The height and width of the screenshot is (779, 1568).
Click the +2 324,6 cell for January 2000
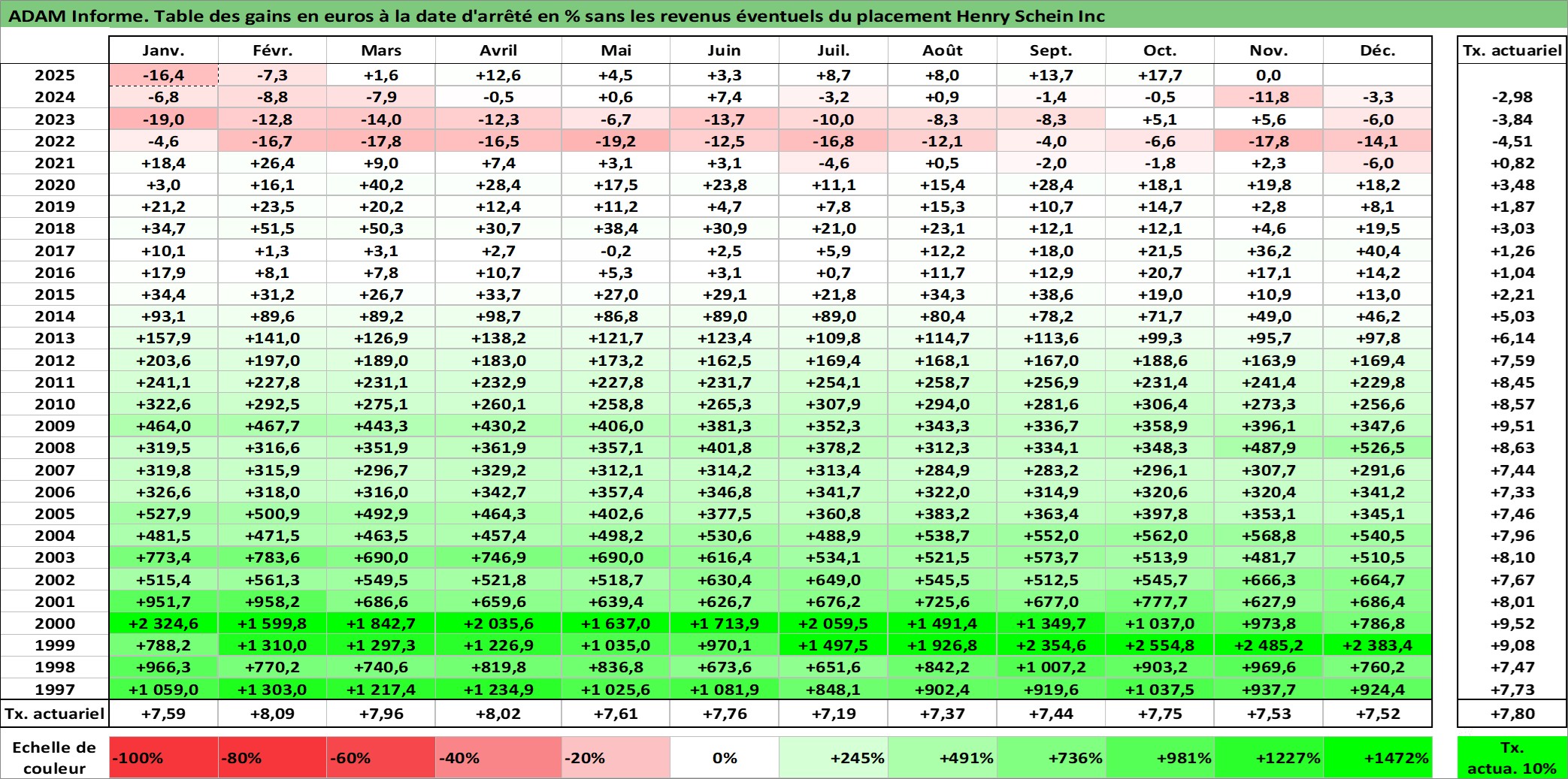pyautogui.click(x=164, y=624)
